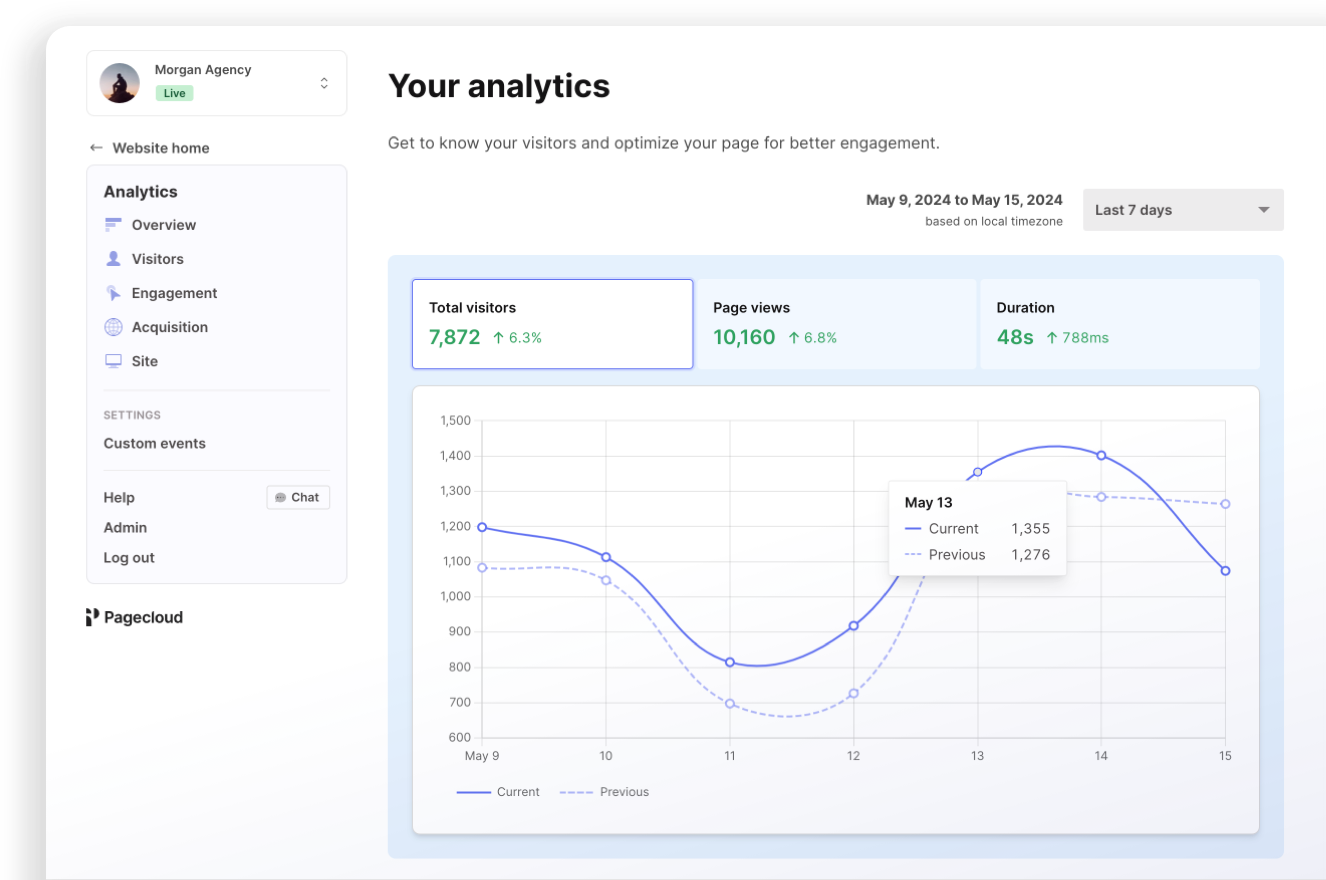The width and height of the screenshot is (1326, 880).
Task: Click the Previous data point for May 15
Action: point(1225,504)
